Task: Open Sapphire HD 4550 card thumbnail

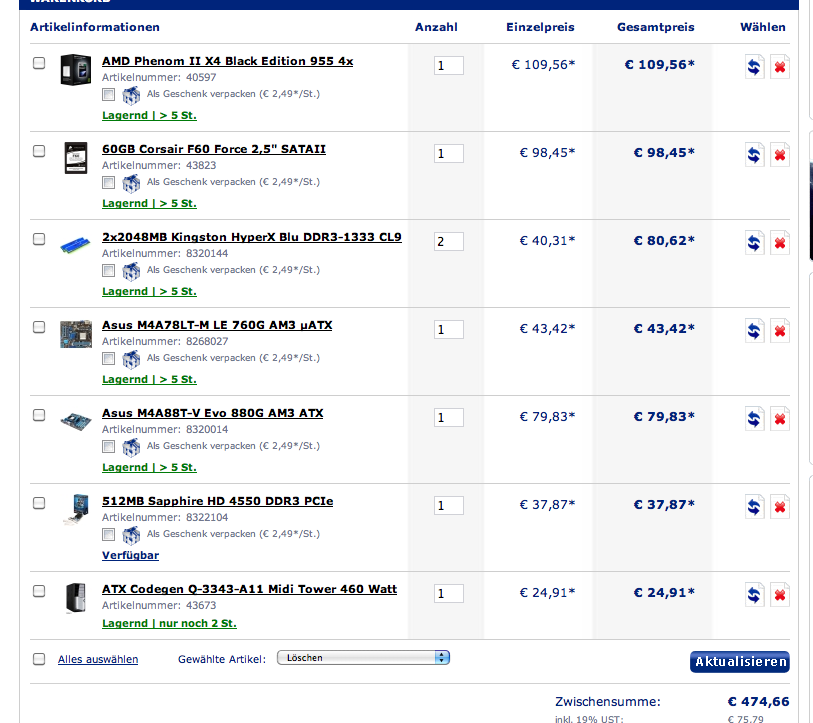Action: point(77,509)
